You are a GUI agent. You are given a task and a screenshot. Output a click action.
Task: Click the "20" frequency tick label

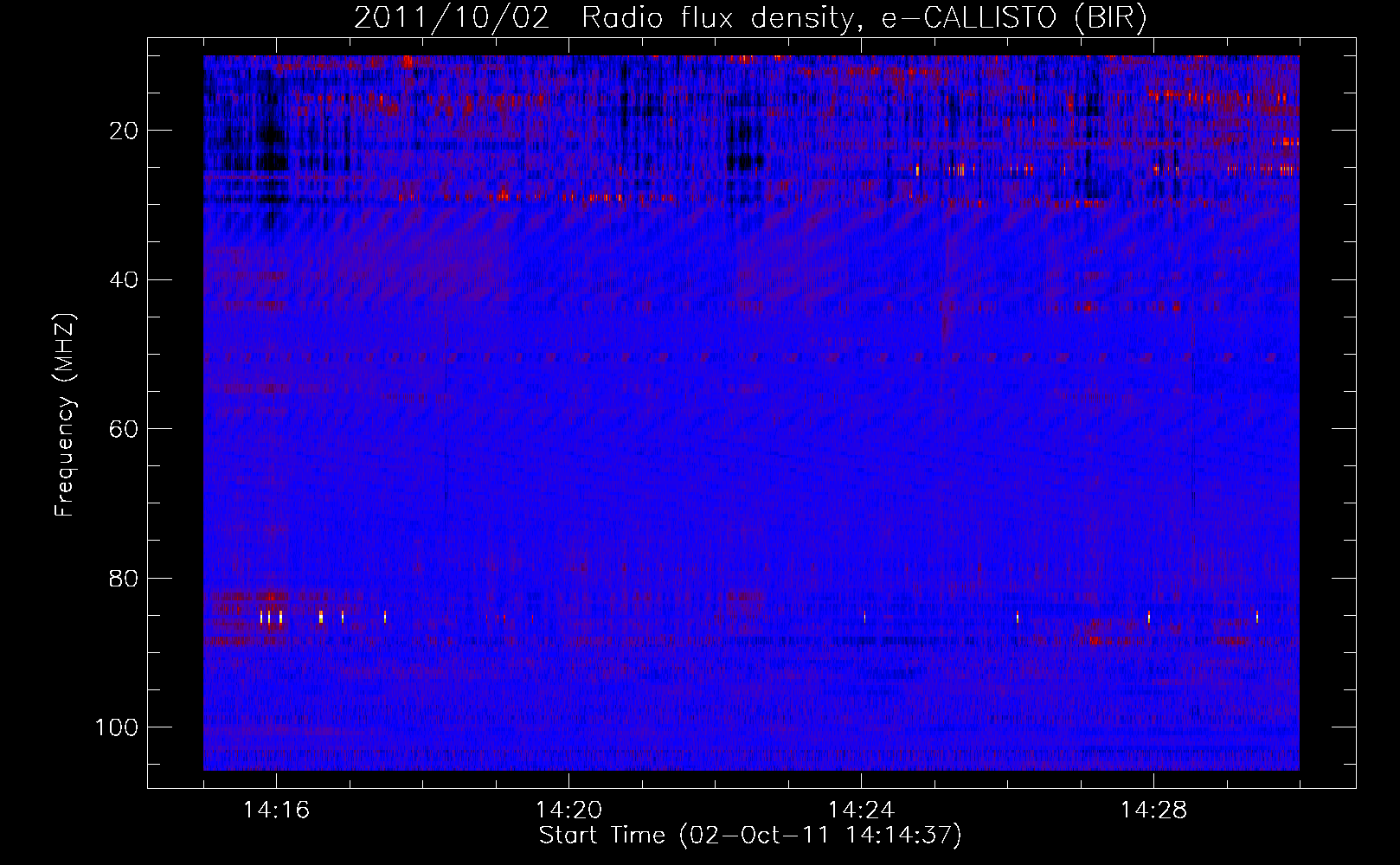click(124, 131)
